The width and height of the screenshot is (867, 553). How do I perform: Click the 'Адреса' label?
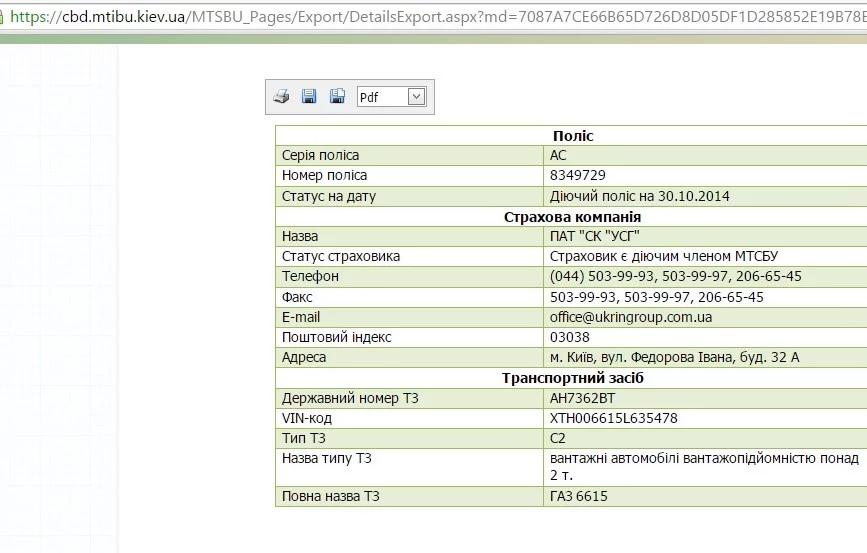[x=304, y=357]
